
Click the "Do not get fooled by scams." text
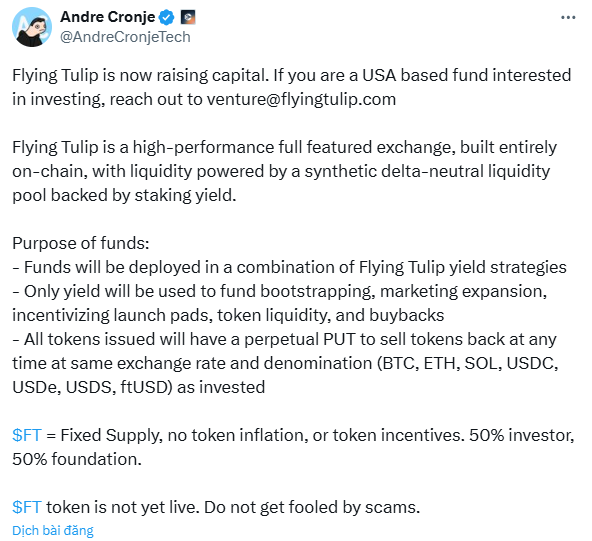[312, 507]
